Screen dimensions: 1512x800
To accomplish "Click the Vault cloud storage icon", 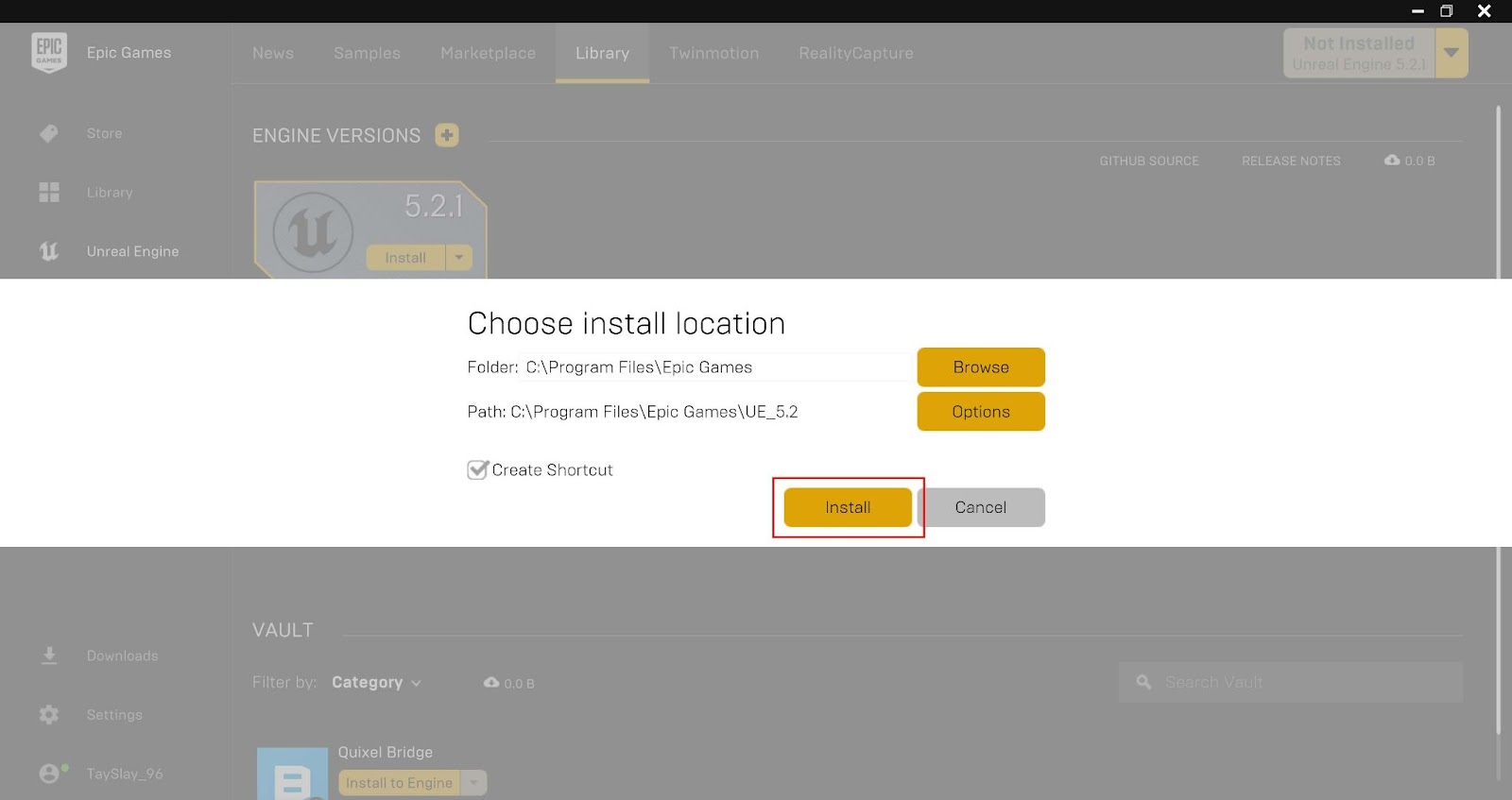I will (x=491, y=682).
